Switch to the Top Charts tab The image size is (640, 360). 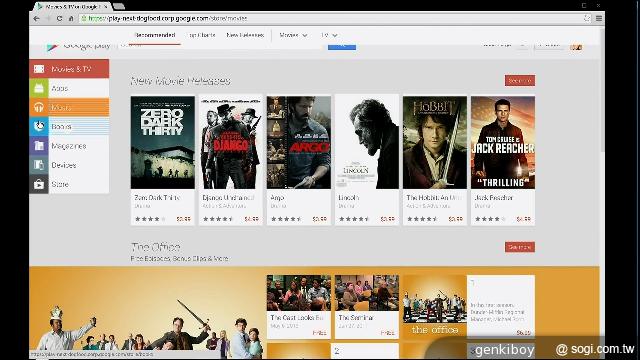(202, 35)
